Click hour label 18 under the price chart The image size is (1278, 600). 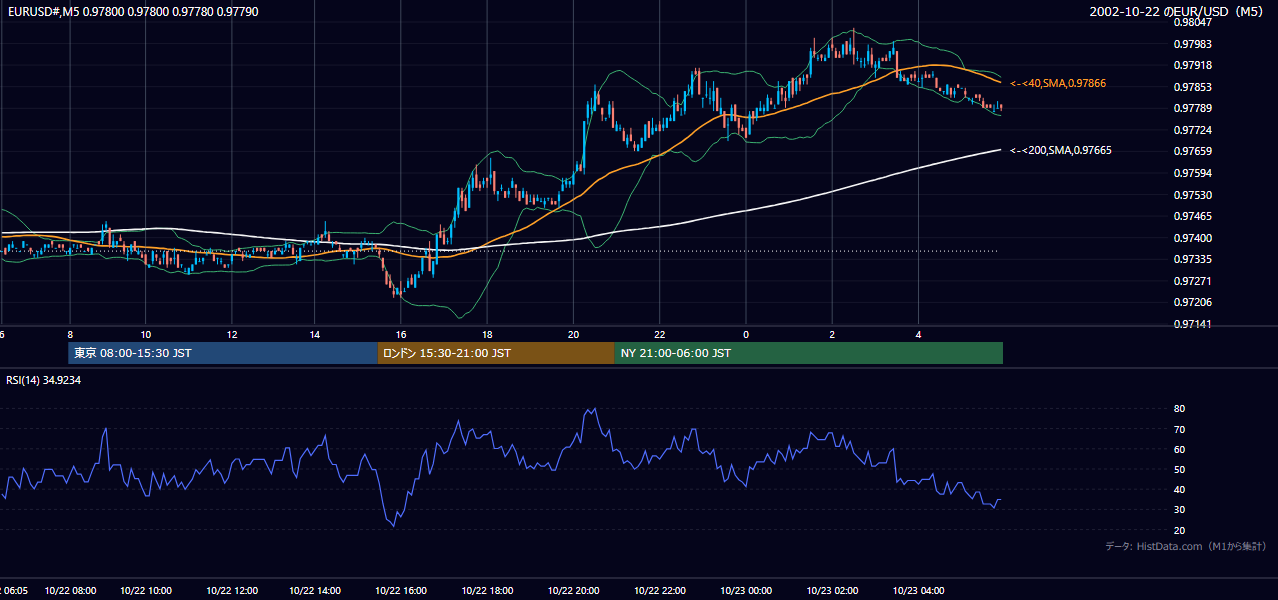pyautogui.click(x=486, y=334)
